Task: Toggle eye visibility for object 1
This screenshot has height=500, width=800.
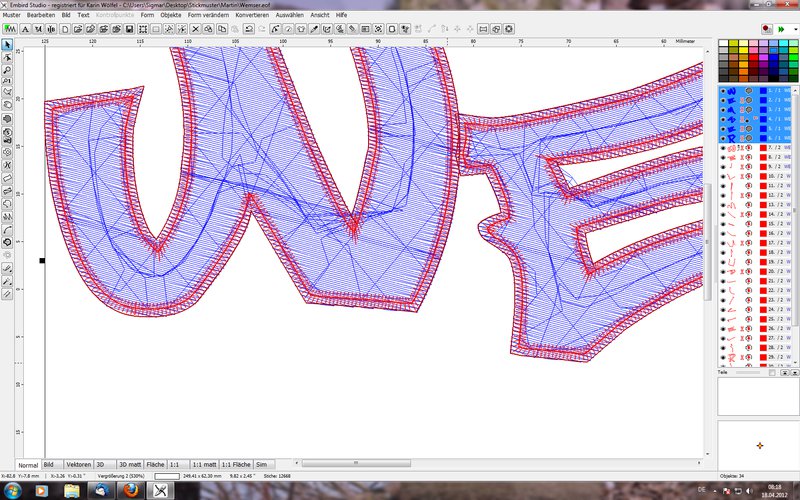Action: [x=722, y=91]
